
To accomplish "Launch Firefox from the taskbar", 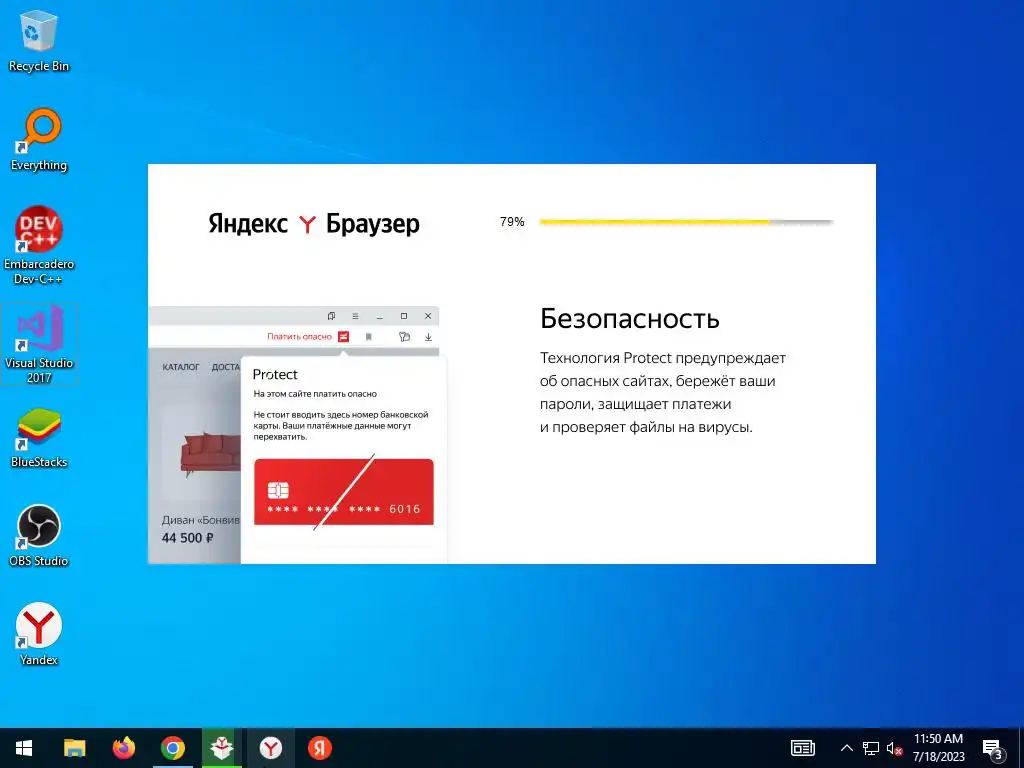I will pos(123,748).
